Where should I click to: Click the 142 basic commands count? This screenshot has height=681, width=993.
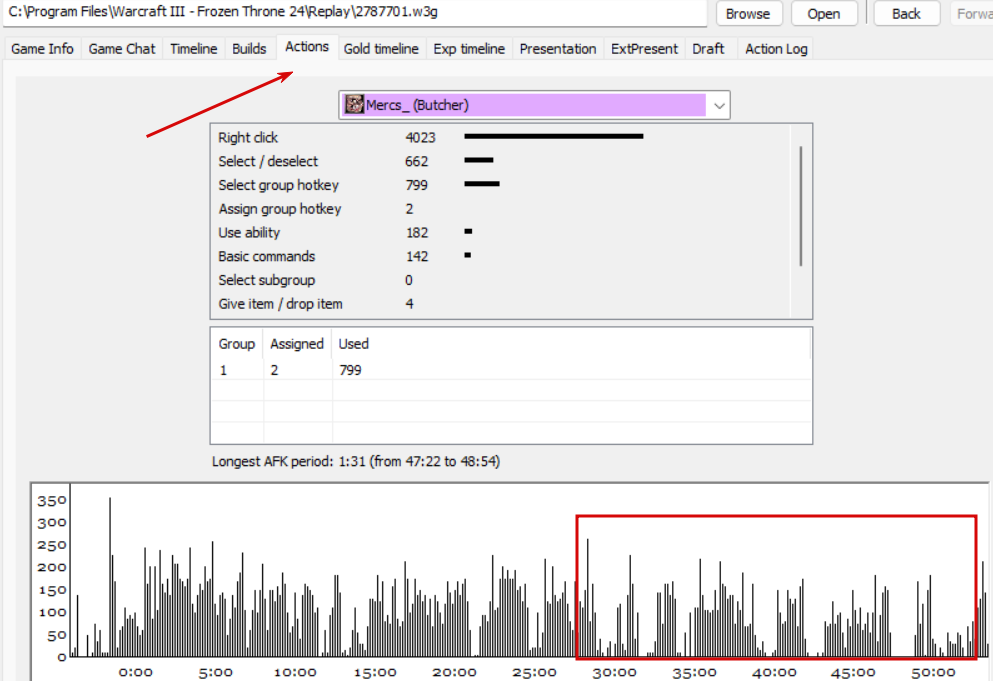pyautogui.click(x=417, y=257)
